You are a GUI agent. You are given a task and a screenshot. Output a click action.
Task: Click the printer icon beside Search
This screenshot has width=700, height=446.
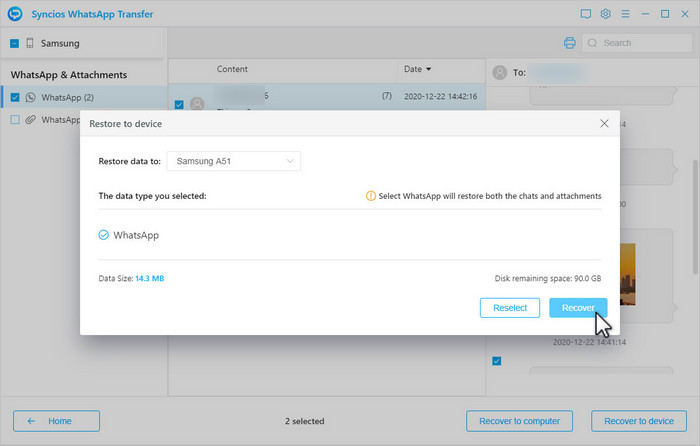570,43
